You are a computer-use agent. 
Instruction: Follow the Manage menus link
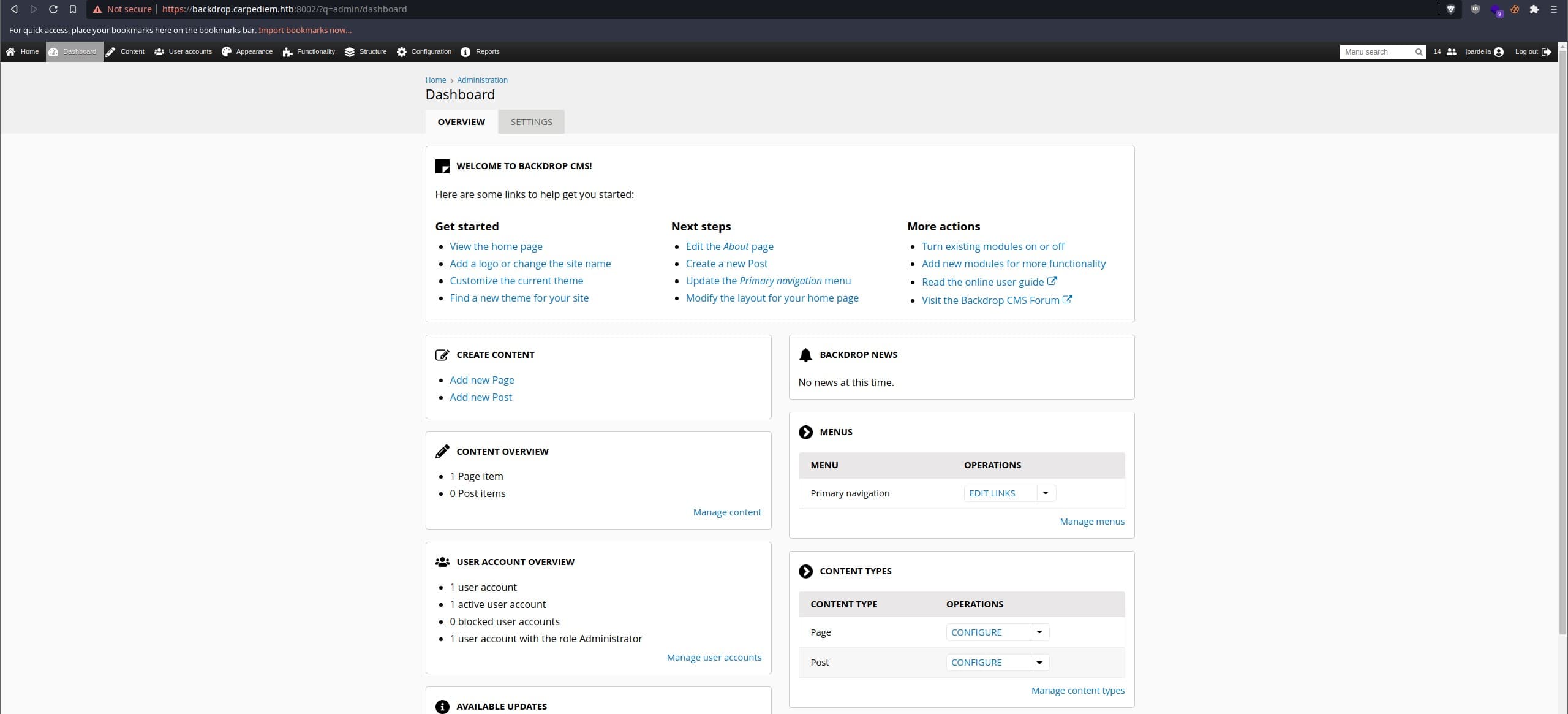(x=1092, y=522)
